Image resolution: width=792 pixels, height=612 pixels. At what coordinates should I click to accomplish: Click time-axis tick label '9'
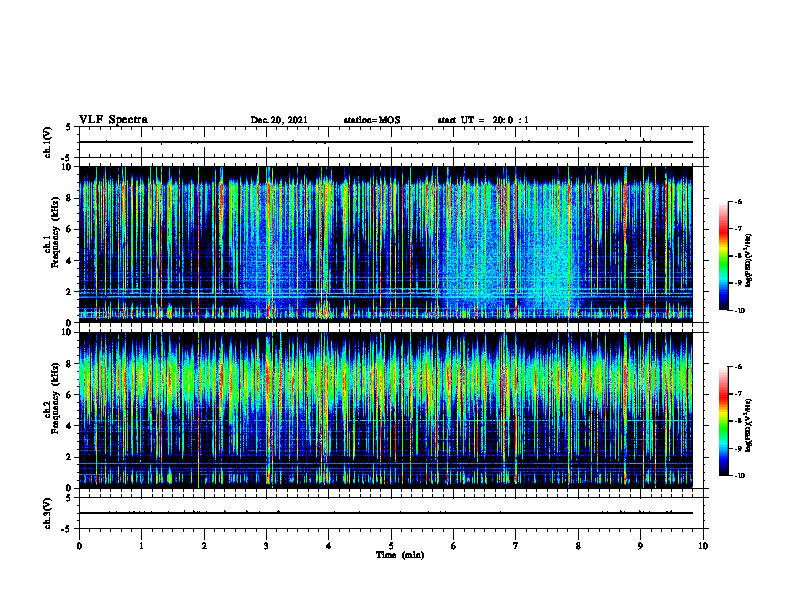pos(640,546)
